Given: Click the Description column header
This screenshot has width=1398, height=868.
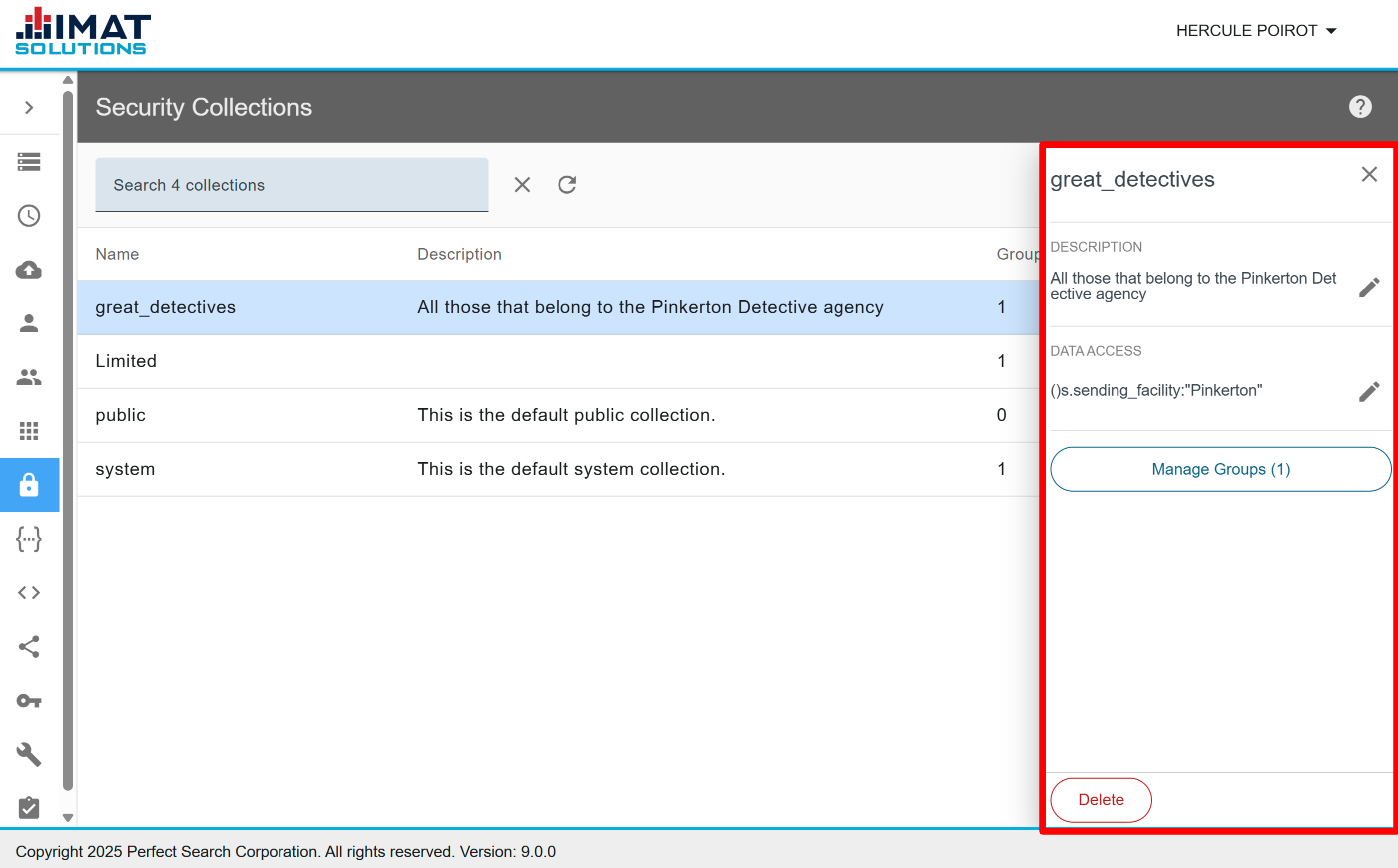Looking at the screenshot, I should (x=459, y=254).
